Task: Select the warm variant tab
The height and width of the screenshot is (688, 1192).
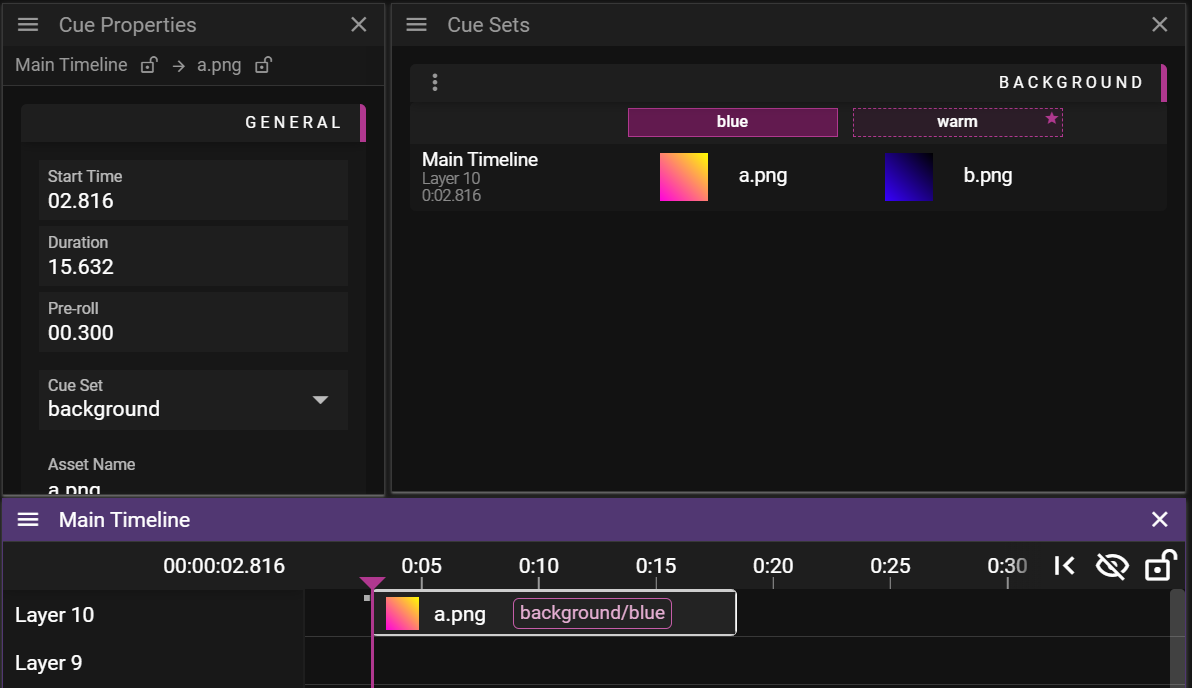Action: [x=958, y=122]
